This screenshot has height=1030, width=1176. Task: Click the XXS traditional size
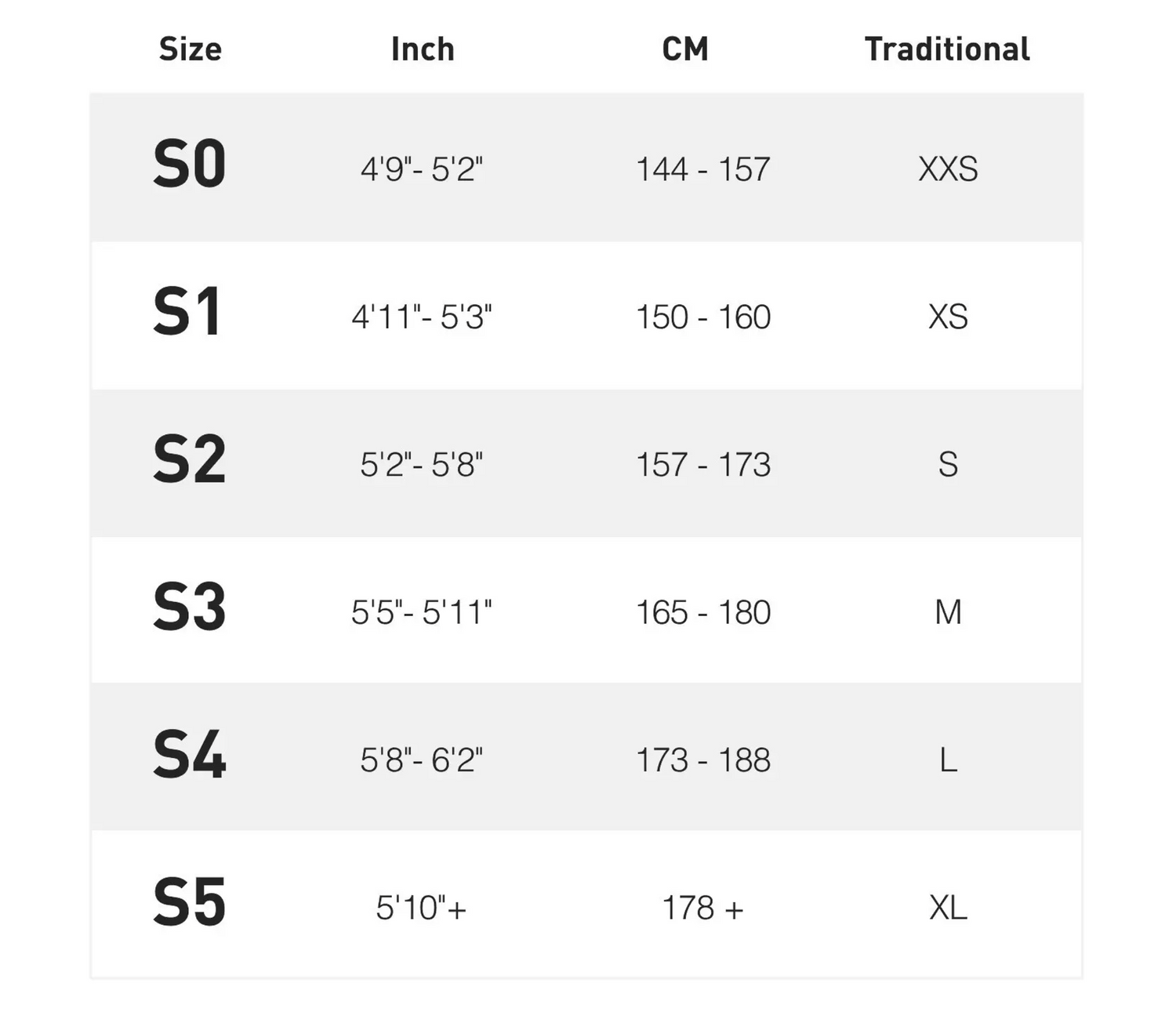pyautogui.click(x=948, y=169)
